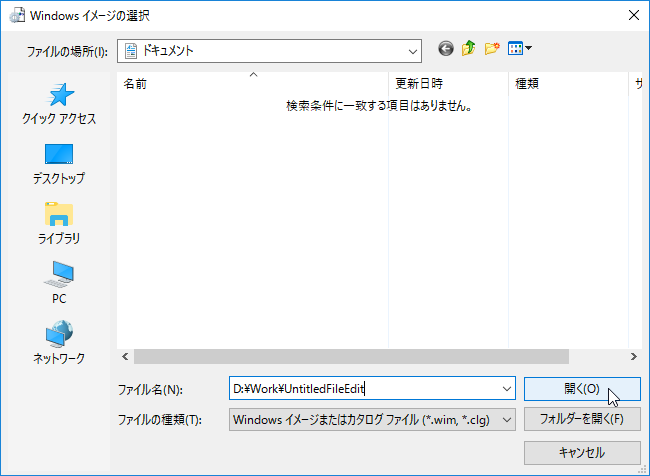Viewport: 650px width, 476px height.
Task: Sort by the 種類 type column header
Action: [568, 84]
